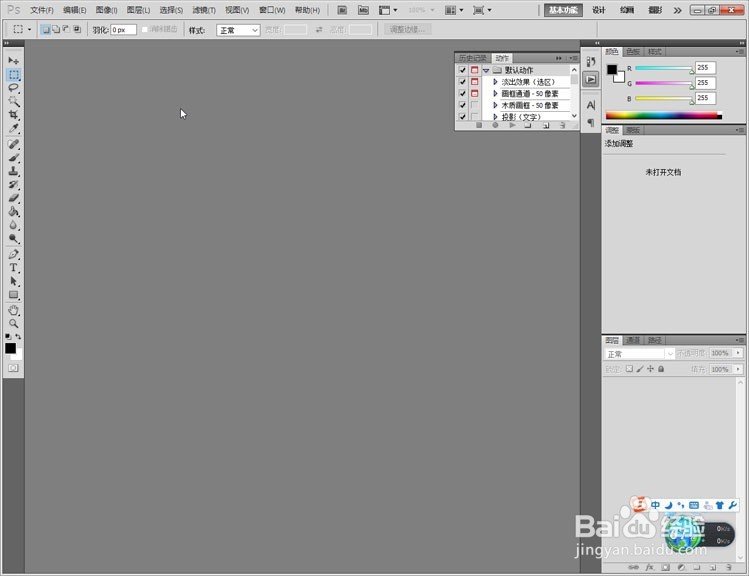Select the Move tool
The height and width of the screenshot is (576, 749).
coord(13,61)
